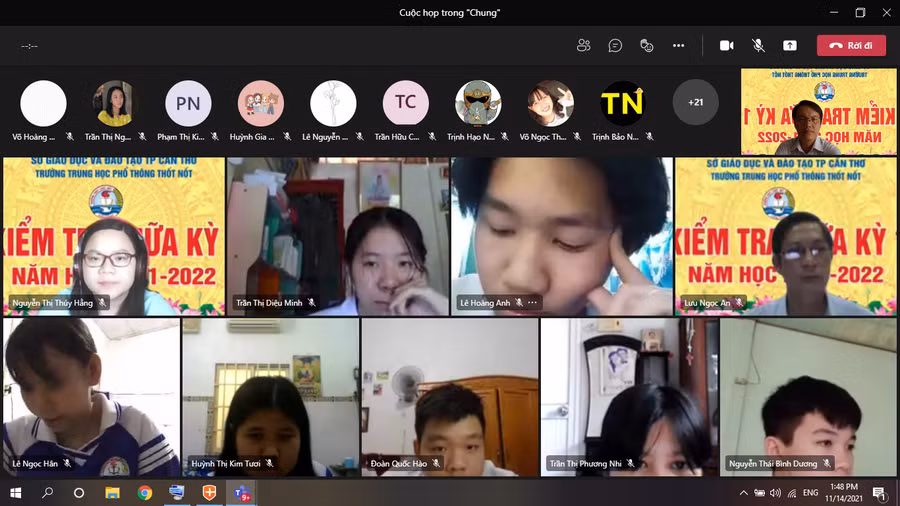This screenshot has height=506, width=900.
Task: Open options menu on Lê Hoàng Anh's video
Action: tap(533, 303)
